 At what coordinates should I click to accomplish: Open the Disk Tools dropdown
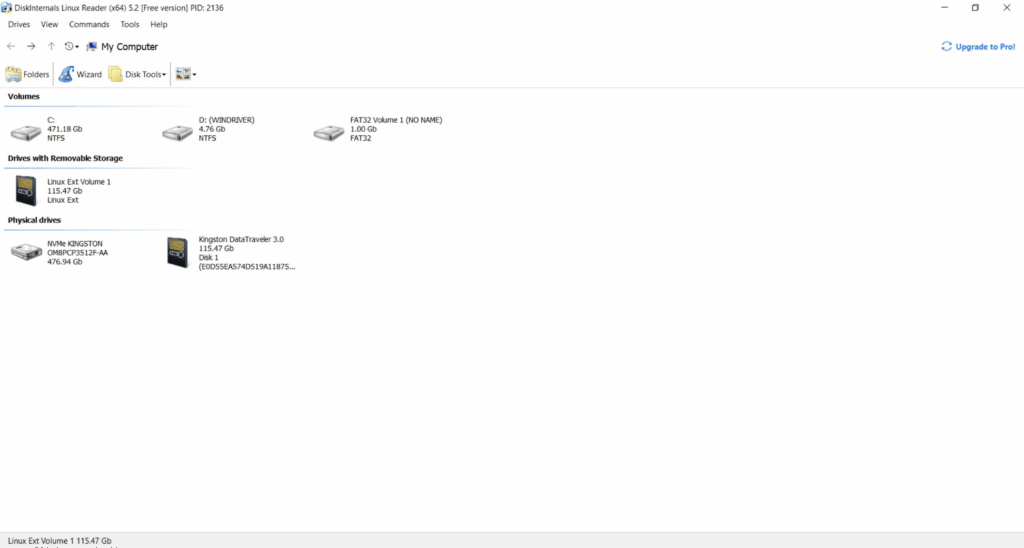137,74
